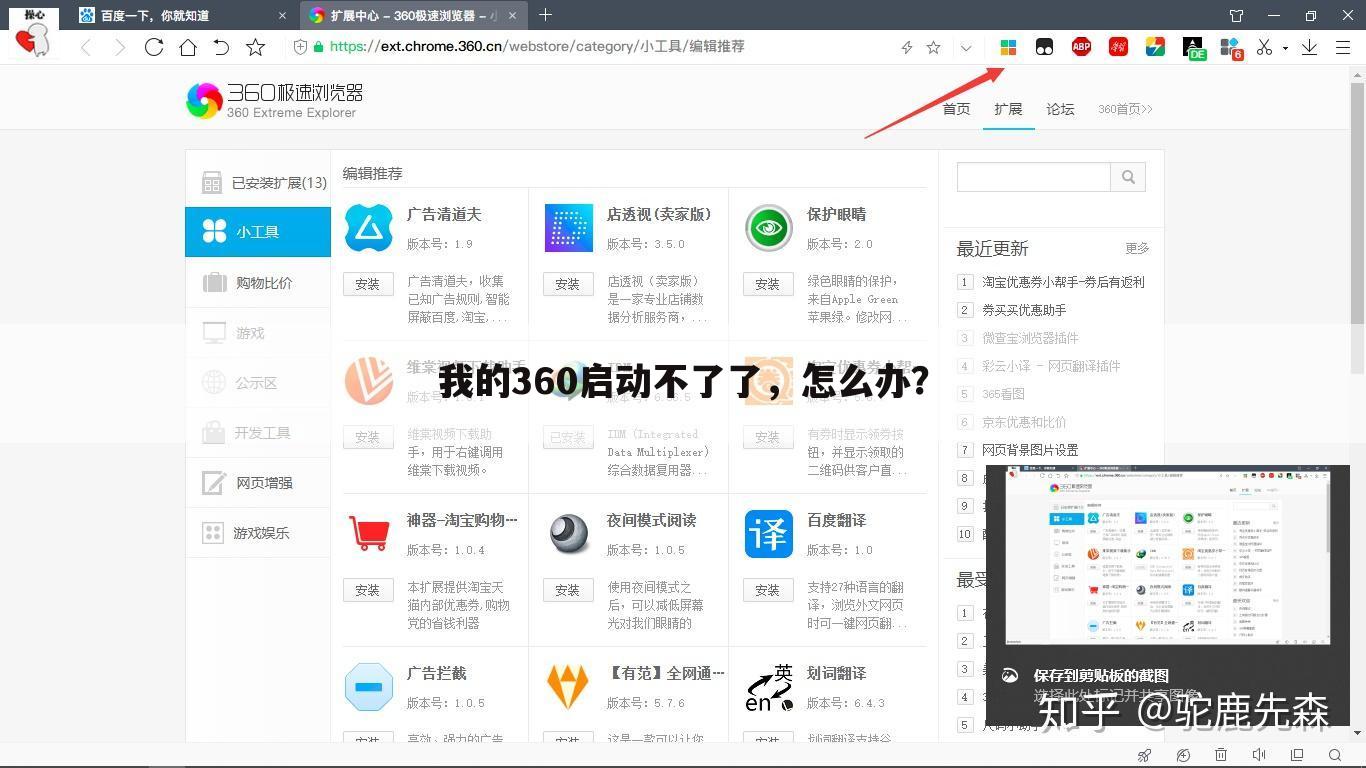The width and height of the screenshot is (1366, 768).
Task: Select 扩展 in the site navigation
Action: pyautogui.click(x=1008, y=109)
